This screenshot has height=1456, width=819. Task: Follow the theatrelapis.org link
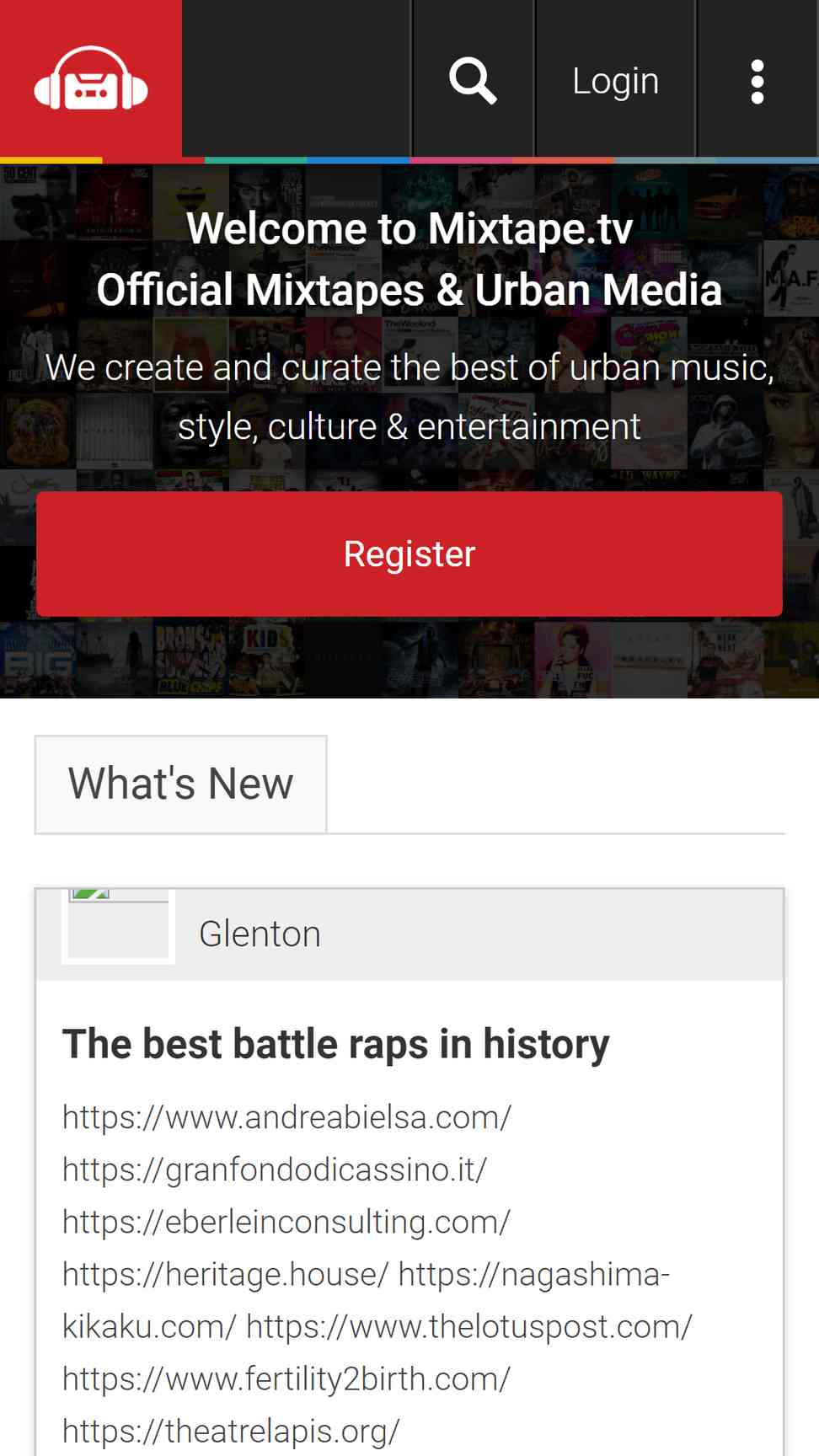coord(231,1432)
